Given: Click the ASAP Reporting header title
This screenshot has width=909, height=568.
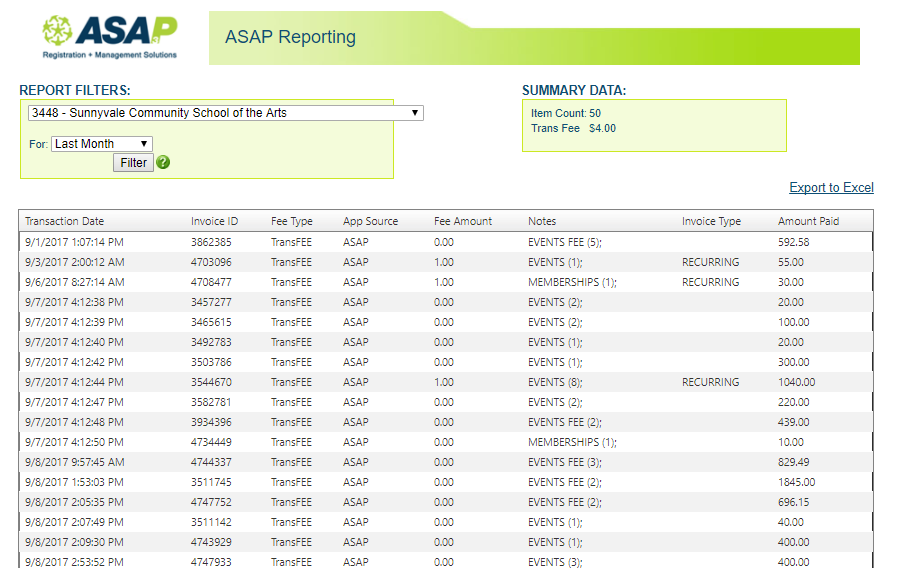Looking at the screenshot, I should pyautogui.click(x=290, y=37).
